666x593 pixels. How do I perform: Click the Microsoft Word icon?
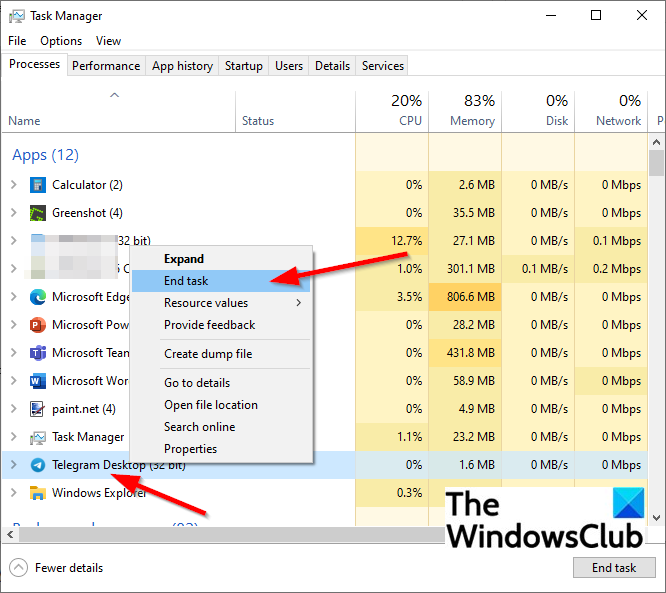[37, 381]
